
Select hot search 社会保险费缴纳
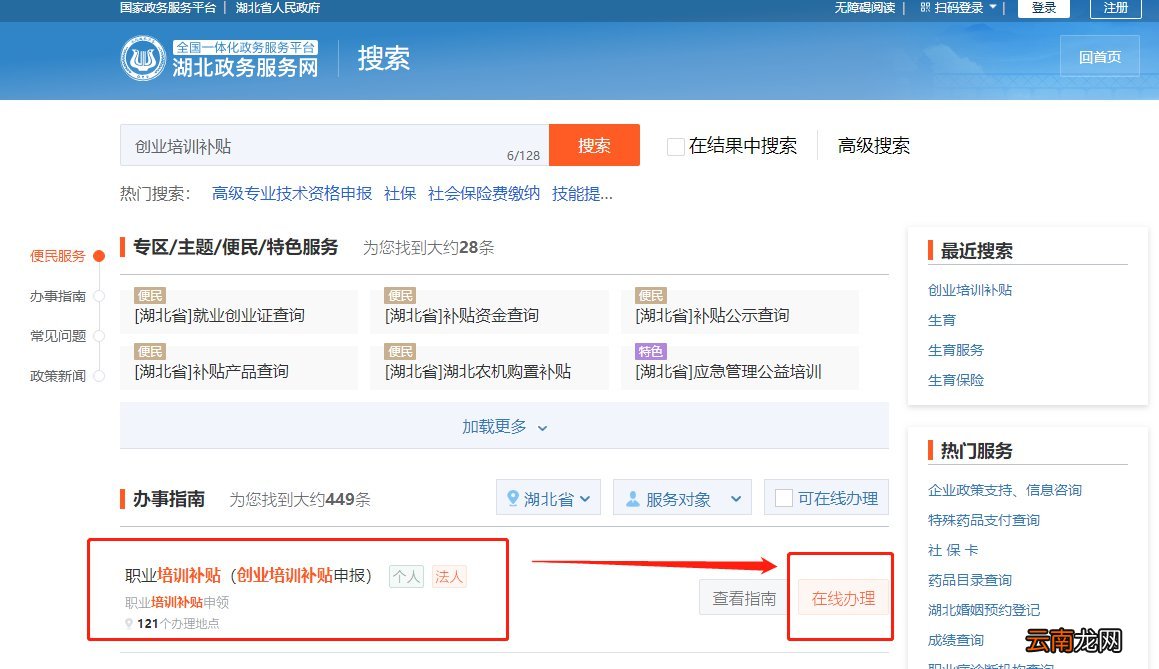click(x=483, y=194)
